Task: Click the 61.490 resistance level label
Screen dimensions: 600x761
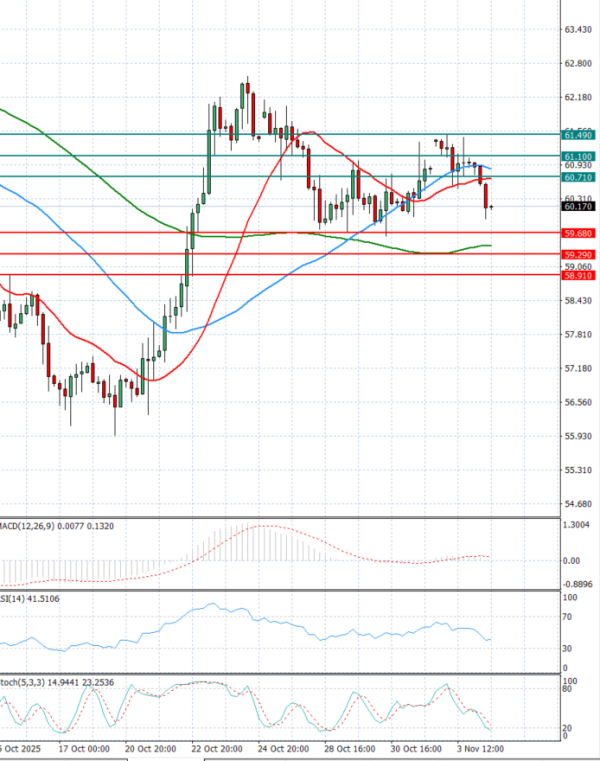Action: 579,134
